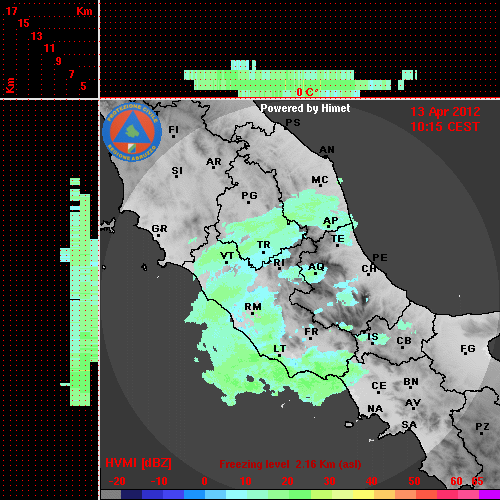Screen dimensions: 500x500
Task: Click the gray swatch at color bar start
Action: coord(111,495)
